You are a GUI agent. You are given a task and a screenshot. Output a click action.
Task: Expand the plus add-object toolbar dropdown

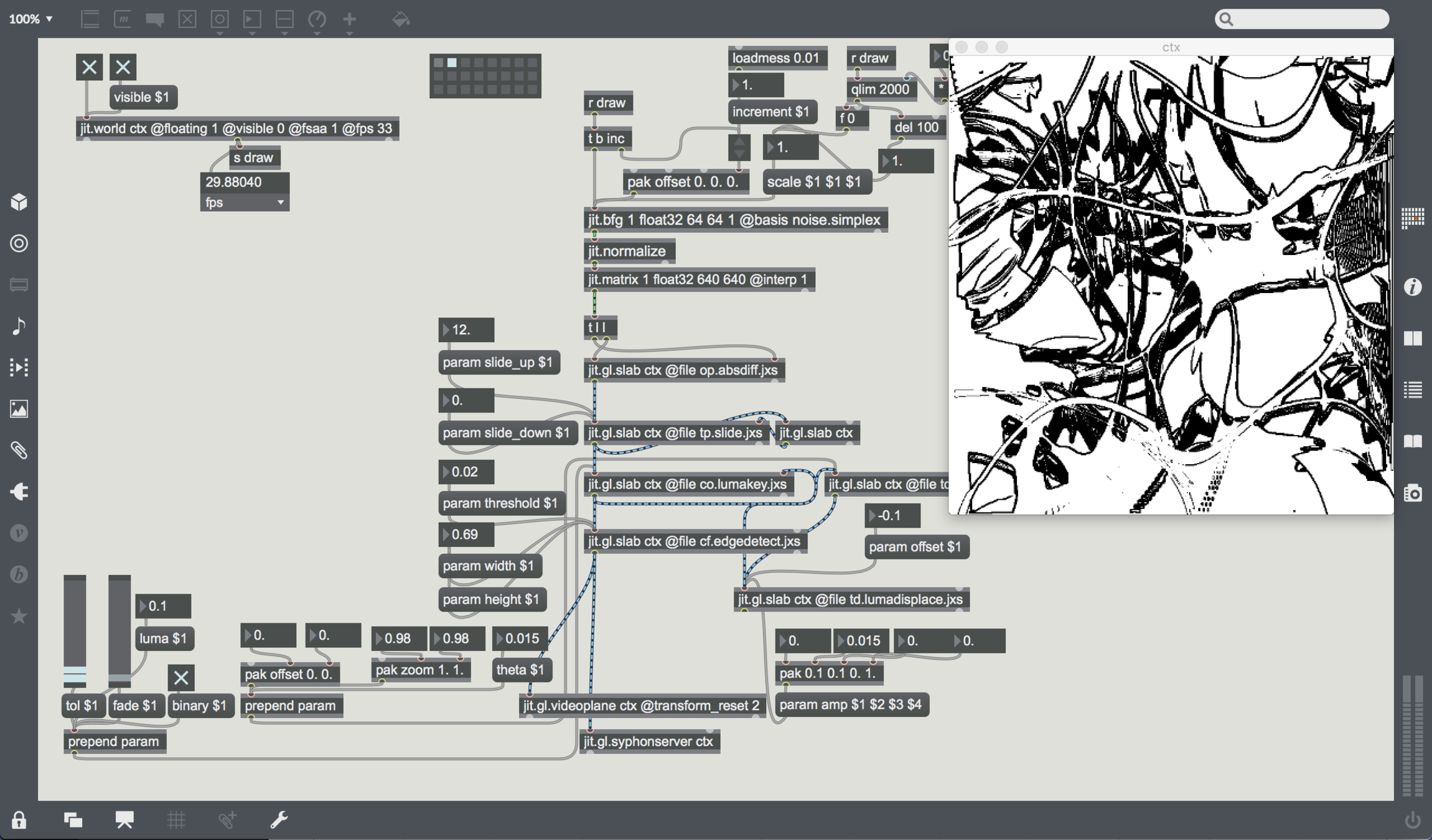click(x=349, y=22)
